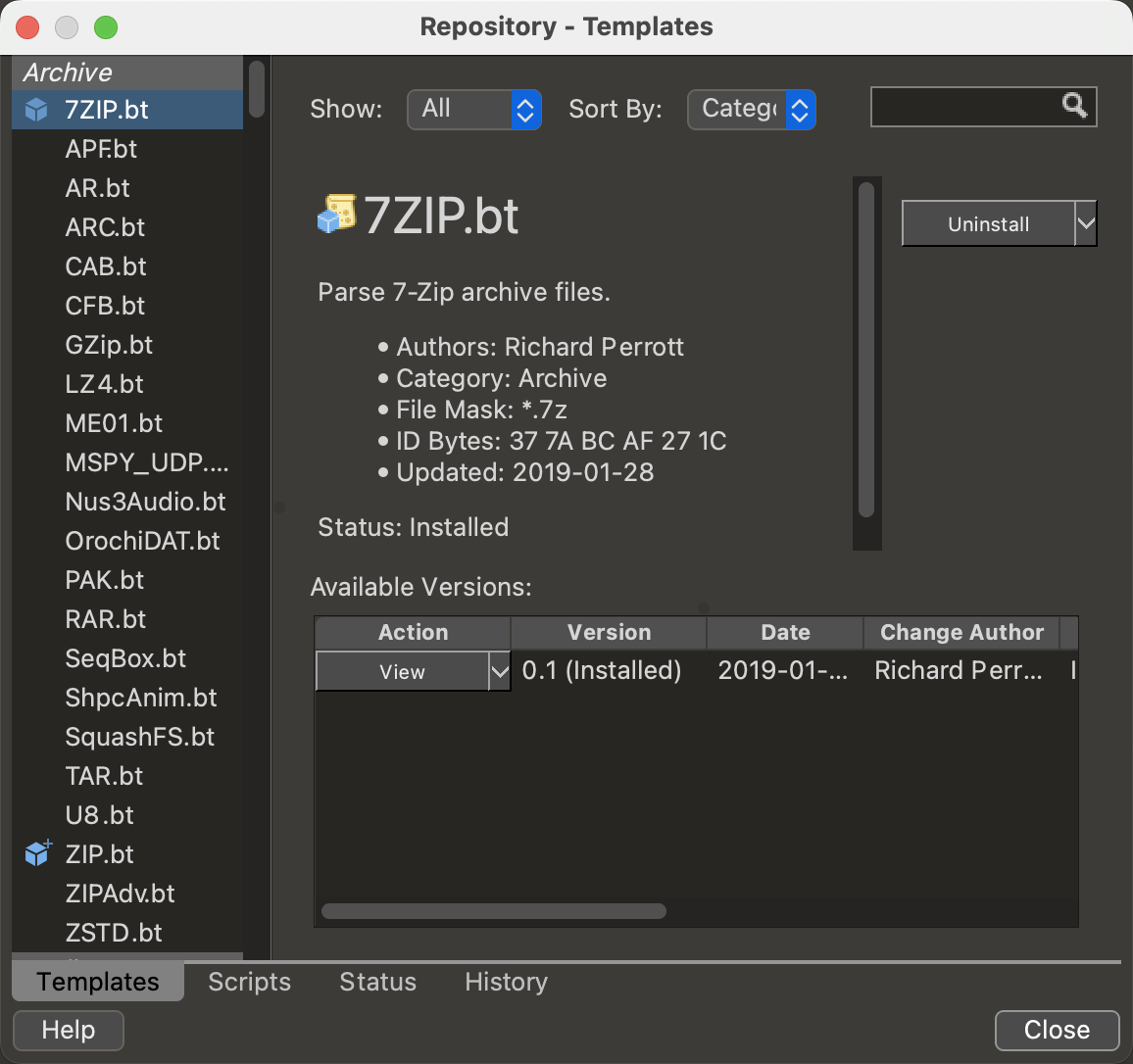Choose CFB.bt from the list
1133x1064 pixels.
[x=127, y=306]
